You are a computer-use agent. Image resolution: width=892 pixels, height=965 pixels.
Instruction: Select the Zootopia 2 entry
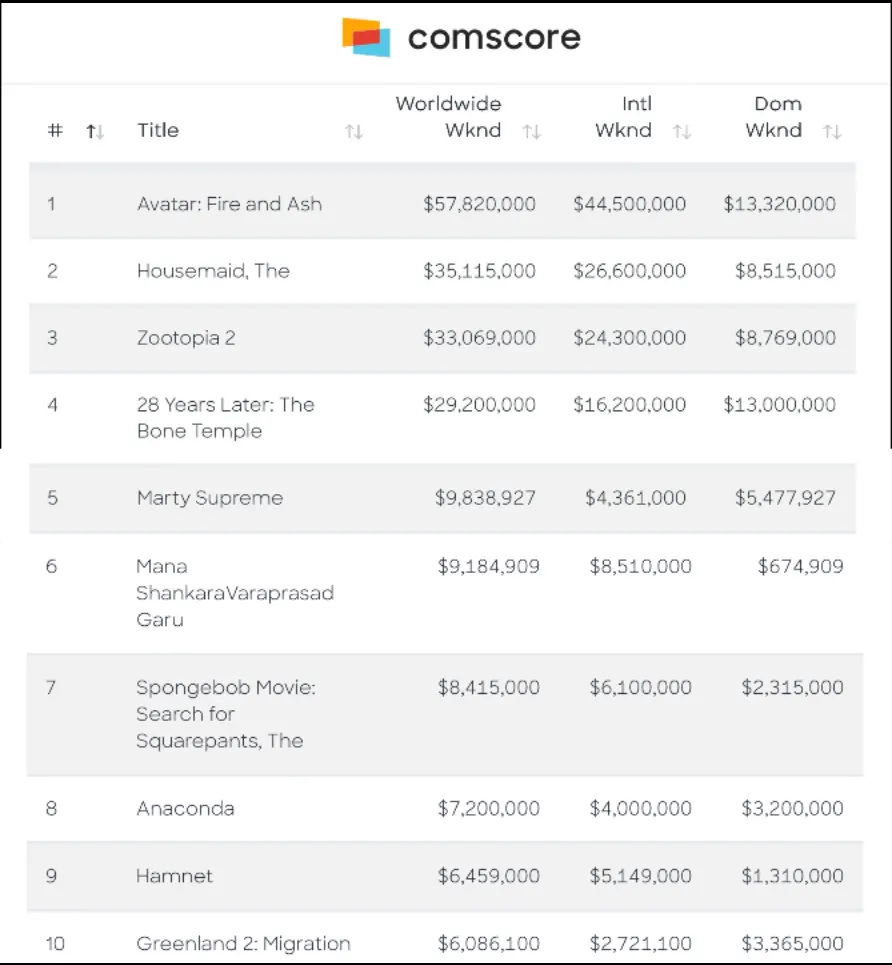(186, 338)
